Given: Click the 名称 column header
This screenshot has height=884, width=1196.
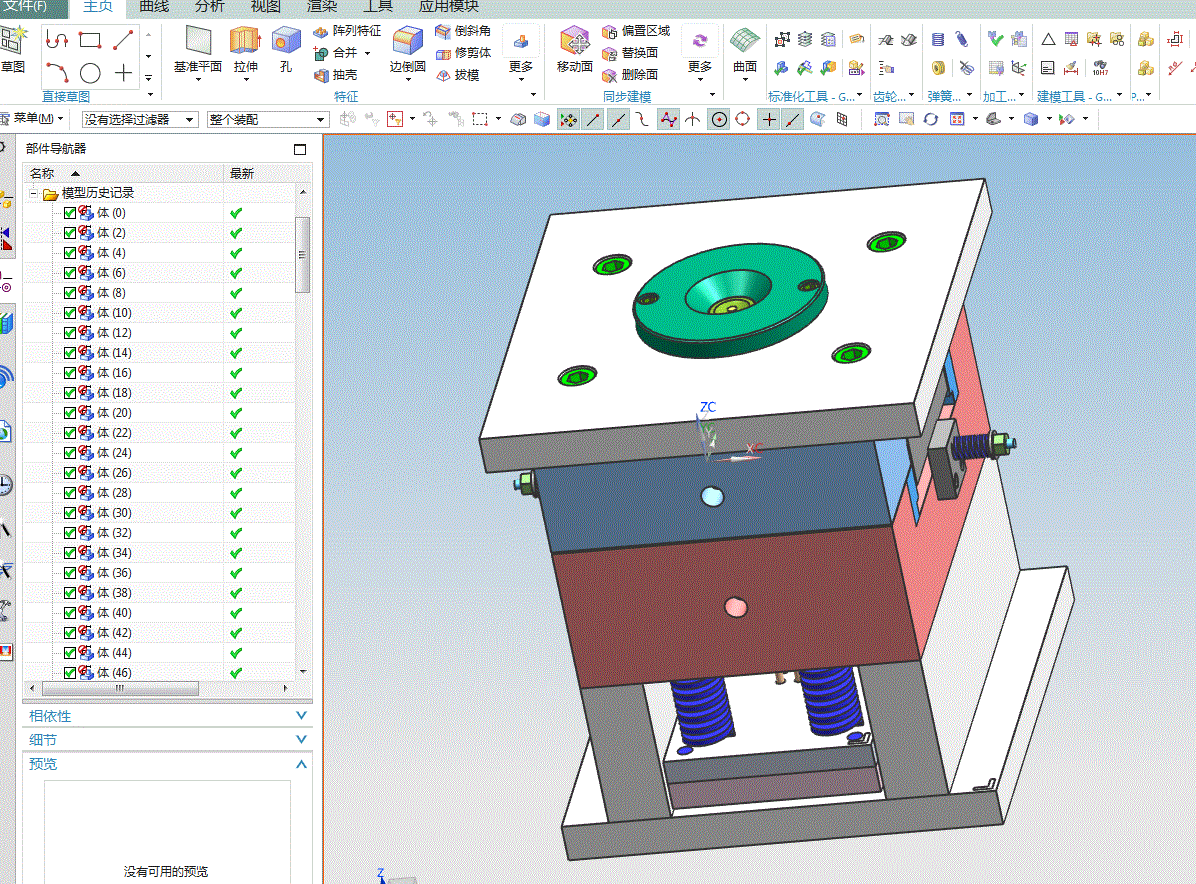Looking at the screenshot, I should pos(43,173).
